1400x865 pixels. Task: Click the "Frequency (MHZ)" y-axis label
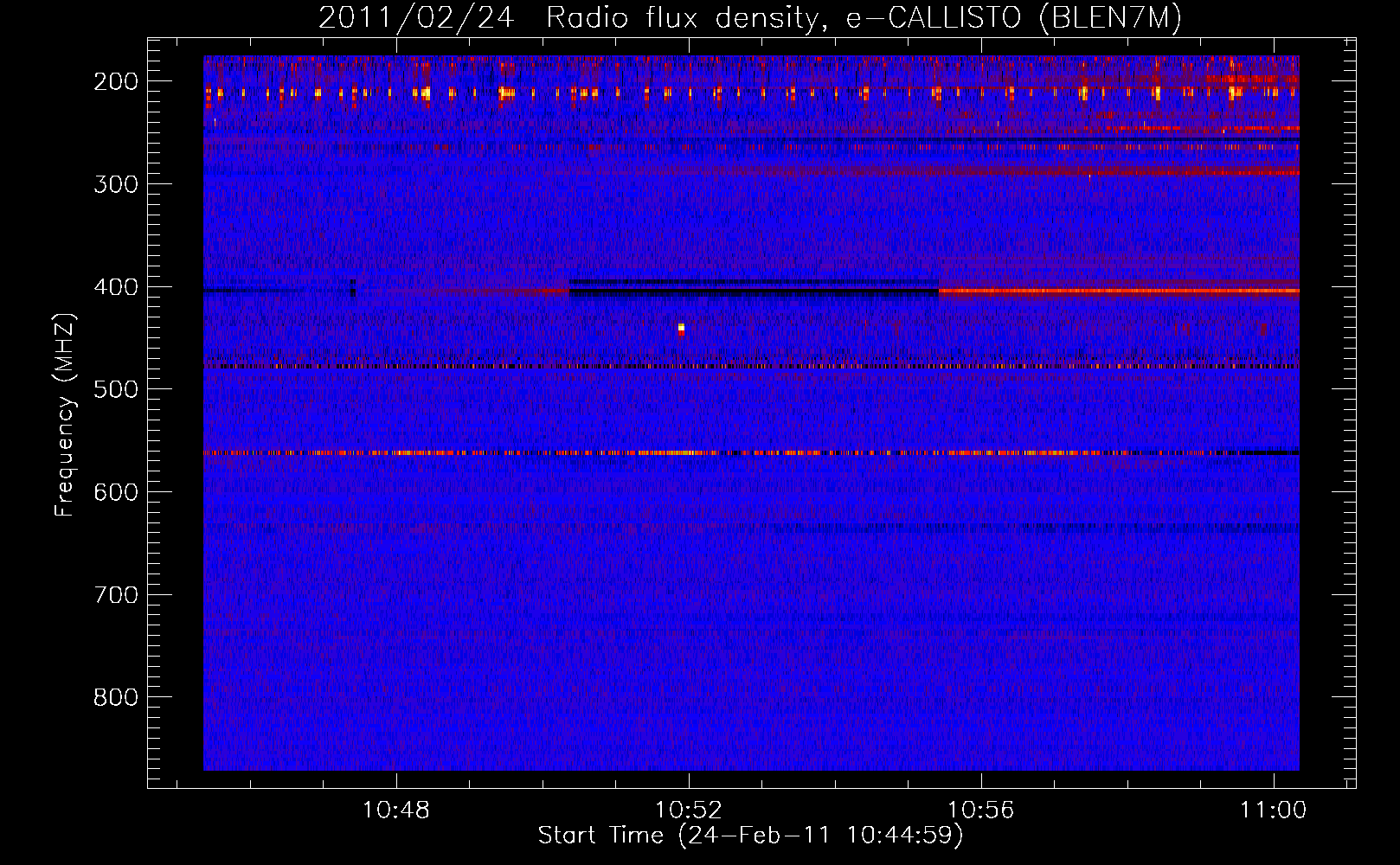(65, 415)
